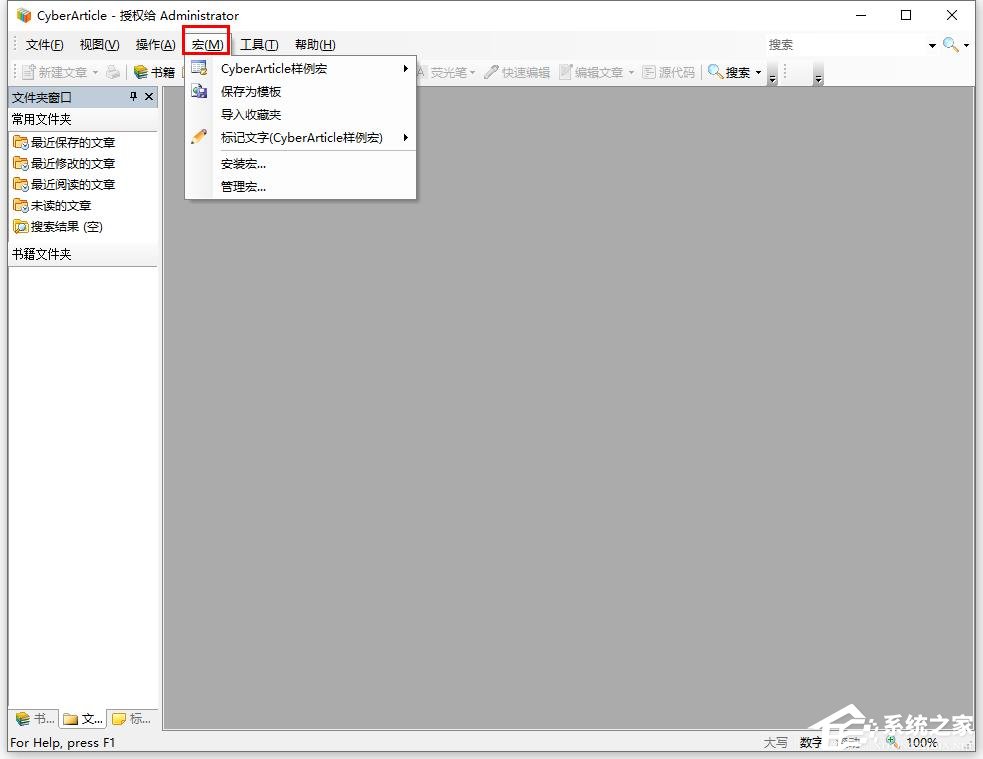Click the search folder icon of 搜索结果
This screenshot has height=759, width=983.
coord(21,227)
